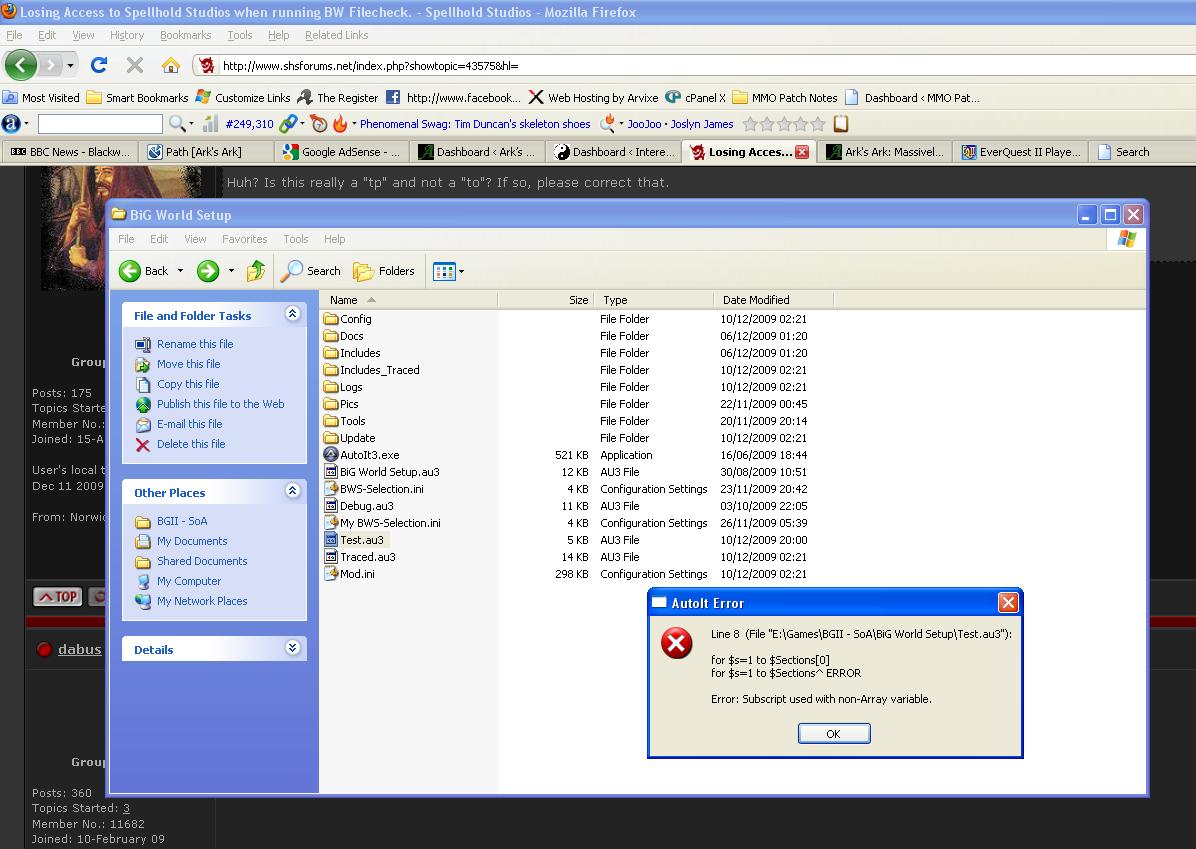Select AutoIt3.exe application file
The width and height of the screenshot is (1196, 849).
point(362,455)
